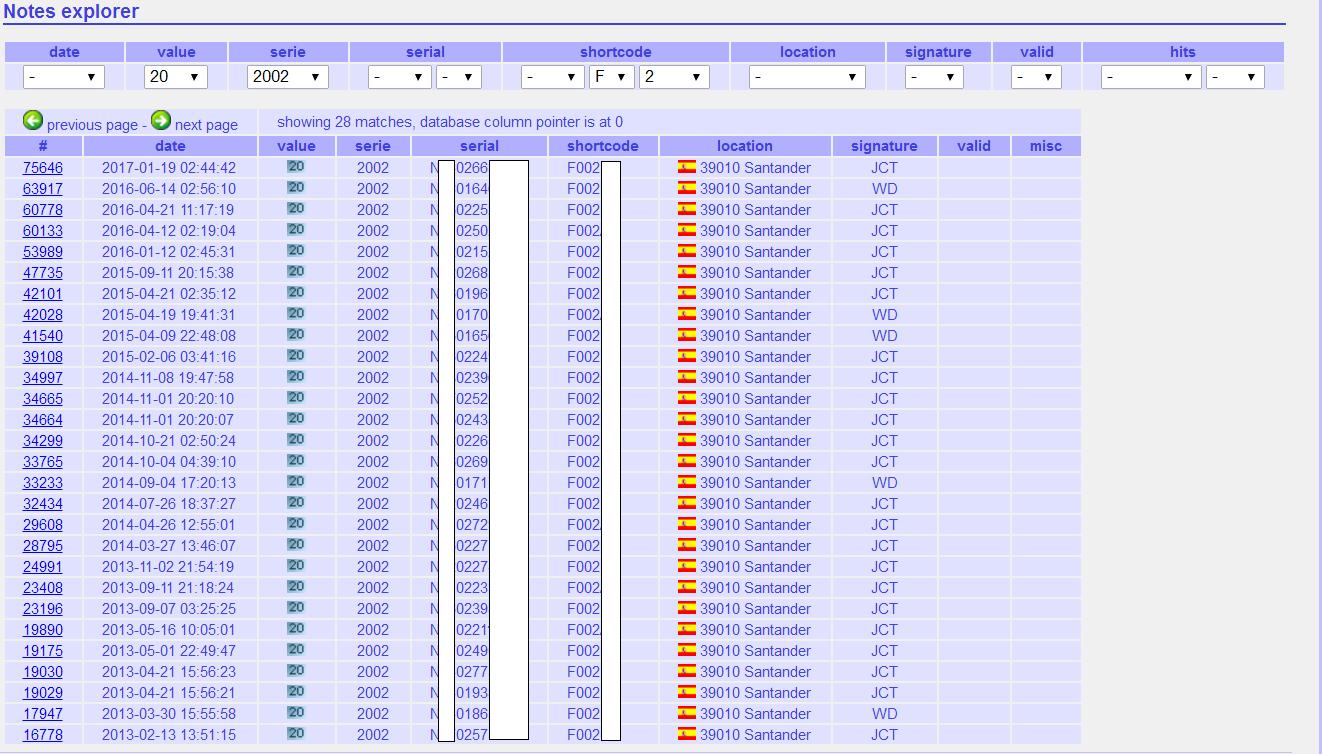Open note entry number 41540
The height and width of the screenshot is (754, 1322).
click(43, 336)
